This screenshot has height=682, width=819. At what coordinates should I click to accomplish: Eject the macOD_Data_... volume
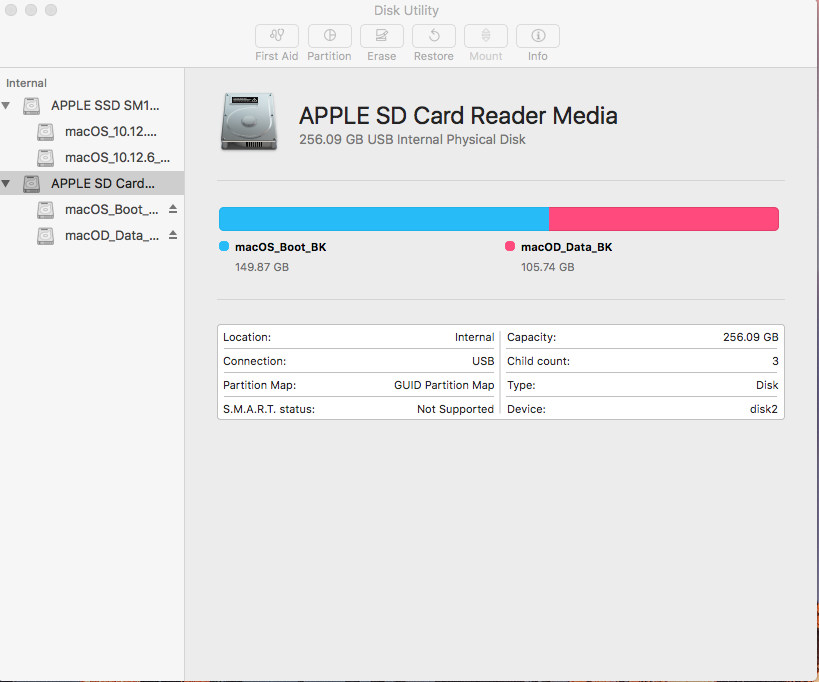click(x=173, y=236)
